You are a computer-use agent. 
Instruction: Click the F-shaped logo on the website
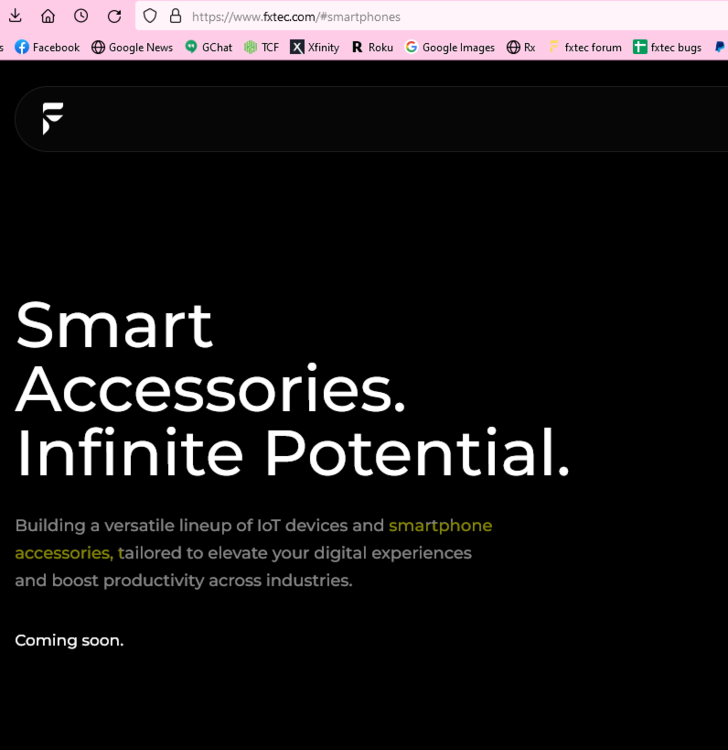[x=53, y=118]
